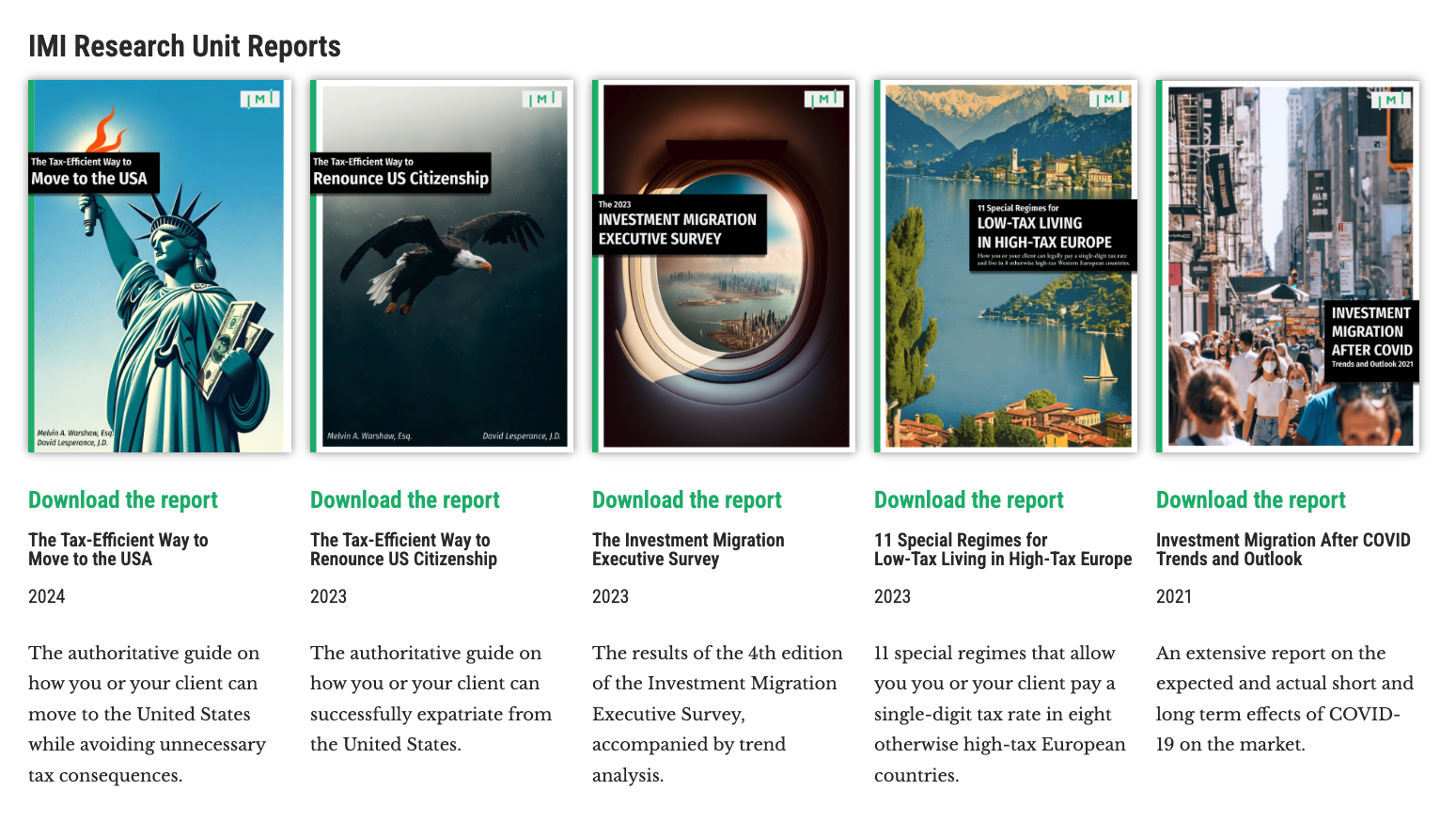Viewport: 1456px width, 822px height.
Task: Click the title Investment Migration After COVID Trends and Outlook
Action: (1283, 549)
